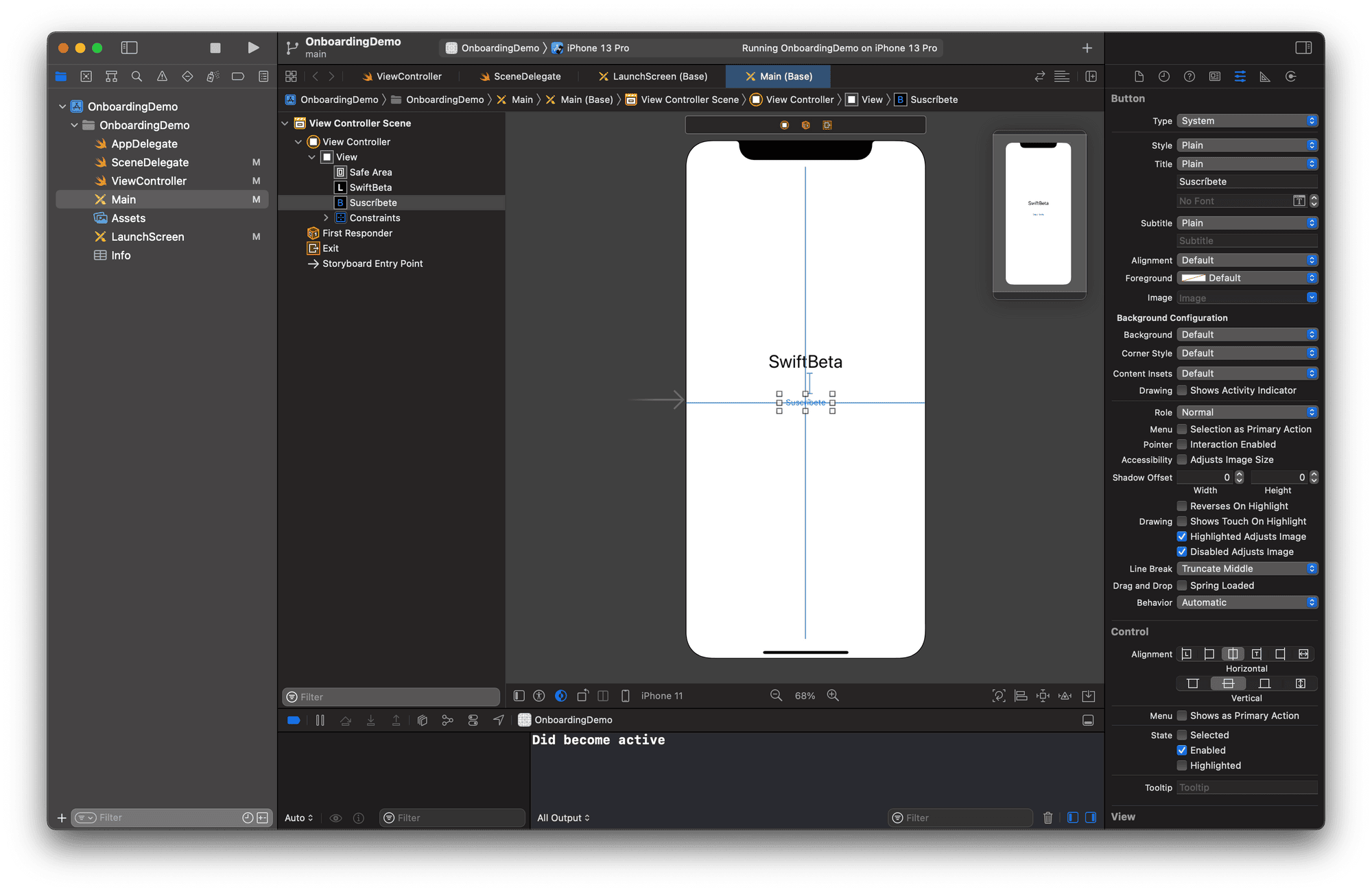
Task: Enable the Highlighted Adjusts Image checkbox
Action: (x=1184, y=536)
